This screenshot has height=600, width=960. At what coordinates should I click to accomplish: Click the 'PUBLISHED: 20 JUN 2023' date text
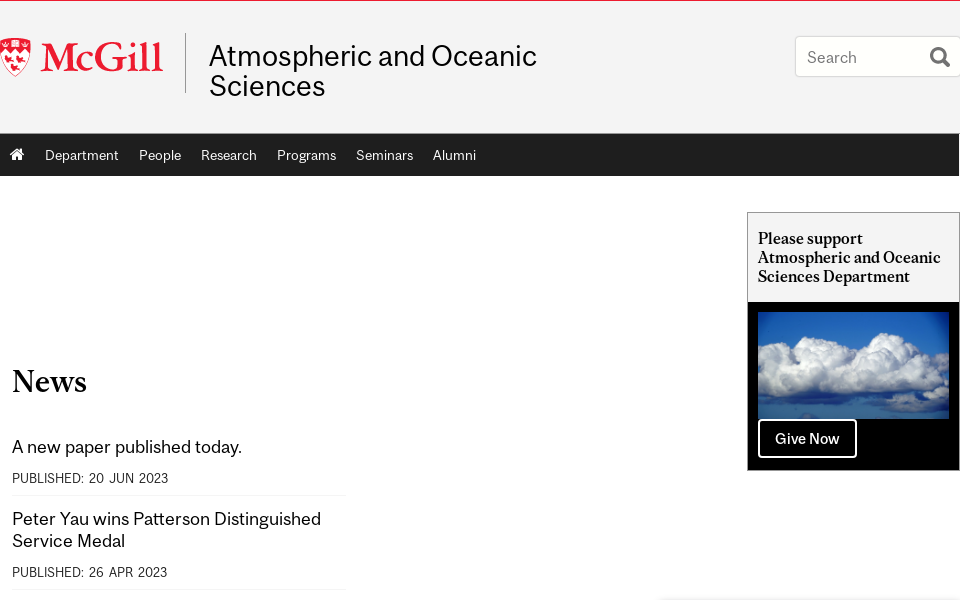90,478
